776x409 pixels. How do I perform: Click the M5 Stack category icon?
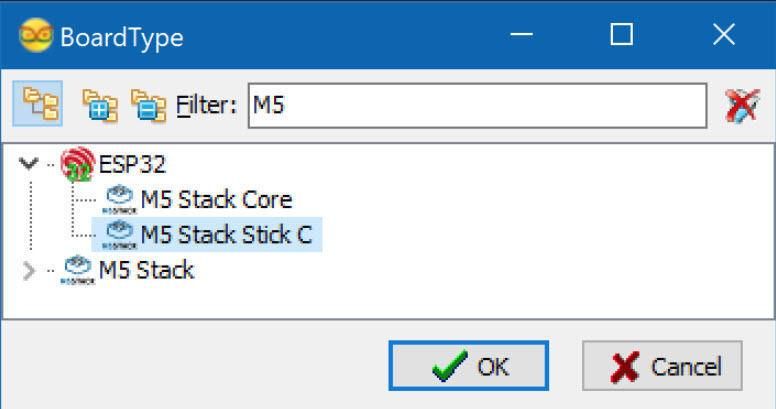(x=78, y=271)
